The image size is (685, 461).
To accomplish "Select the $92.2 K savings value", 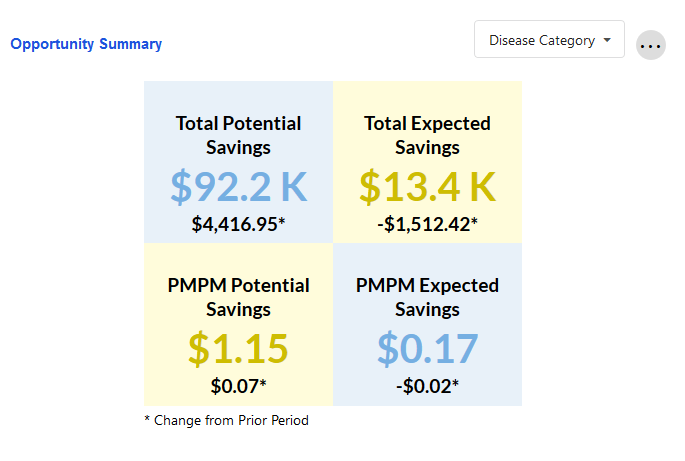I will pyautogui.click(x=238, y=186).
